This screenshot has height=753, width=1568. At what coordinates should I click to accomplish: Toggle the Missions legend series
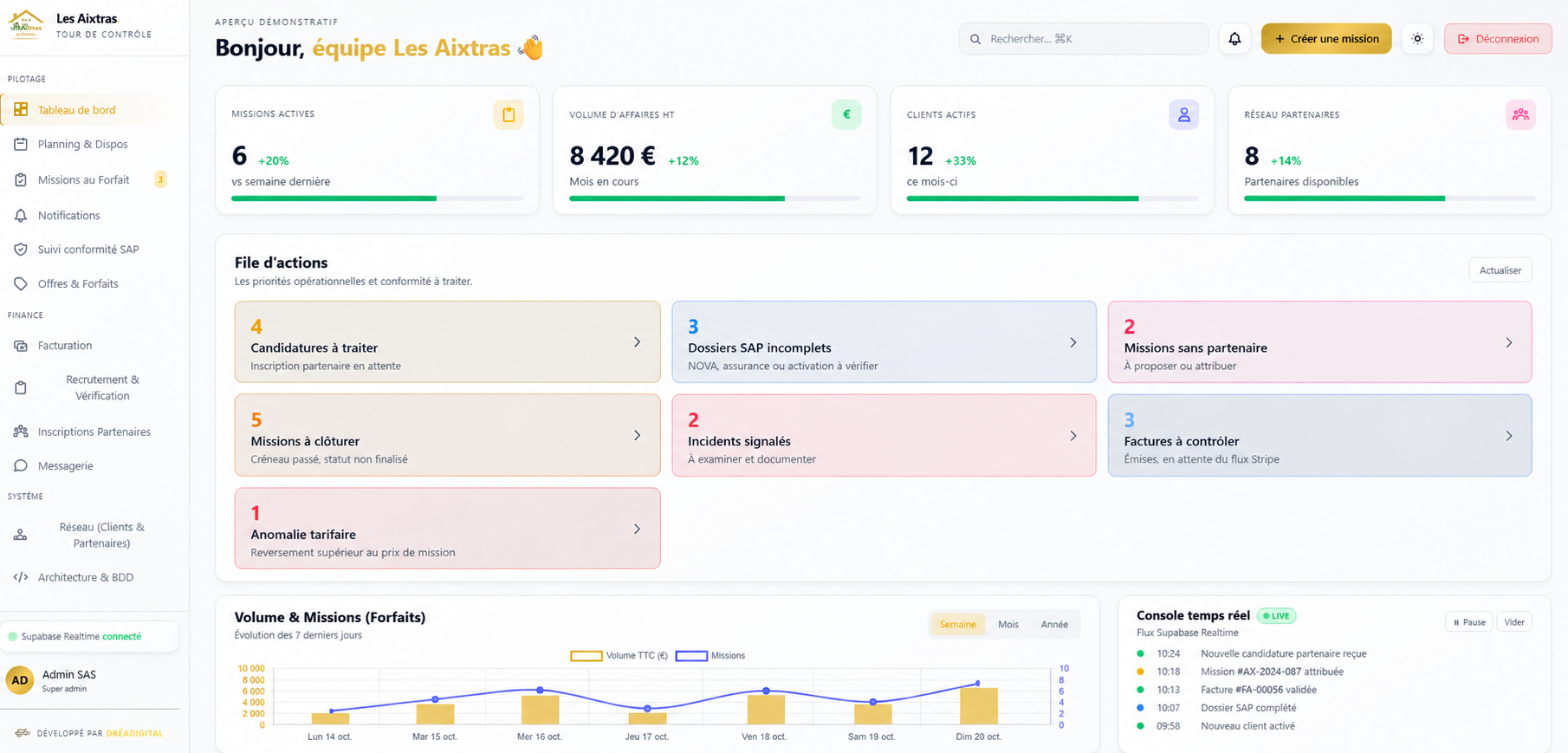pyautogui.click(x=710, y=656)
